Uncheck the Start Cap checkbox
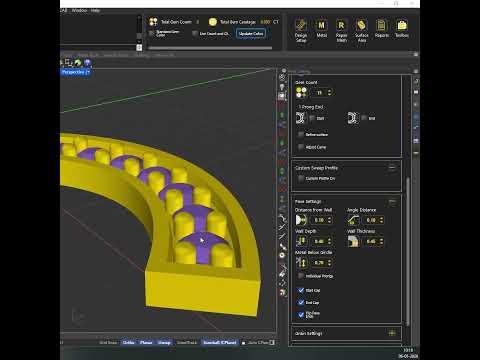 [301, 290]
